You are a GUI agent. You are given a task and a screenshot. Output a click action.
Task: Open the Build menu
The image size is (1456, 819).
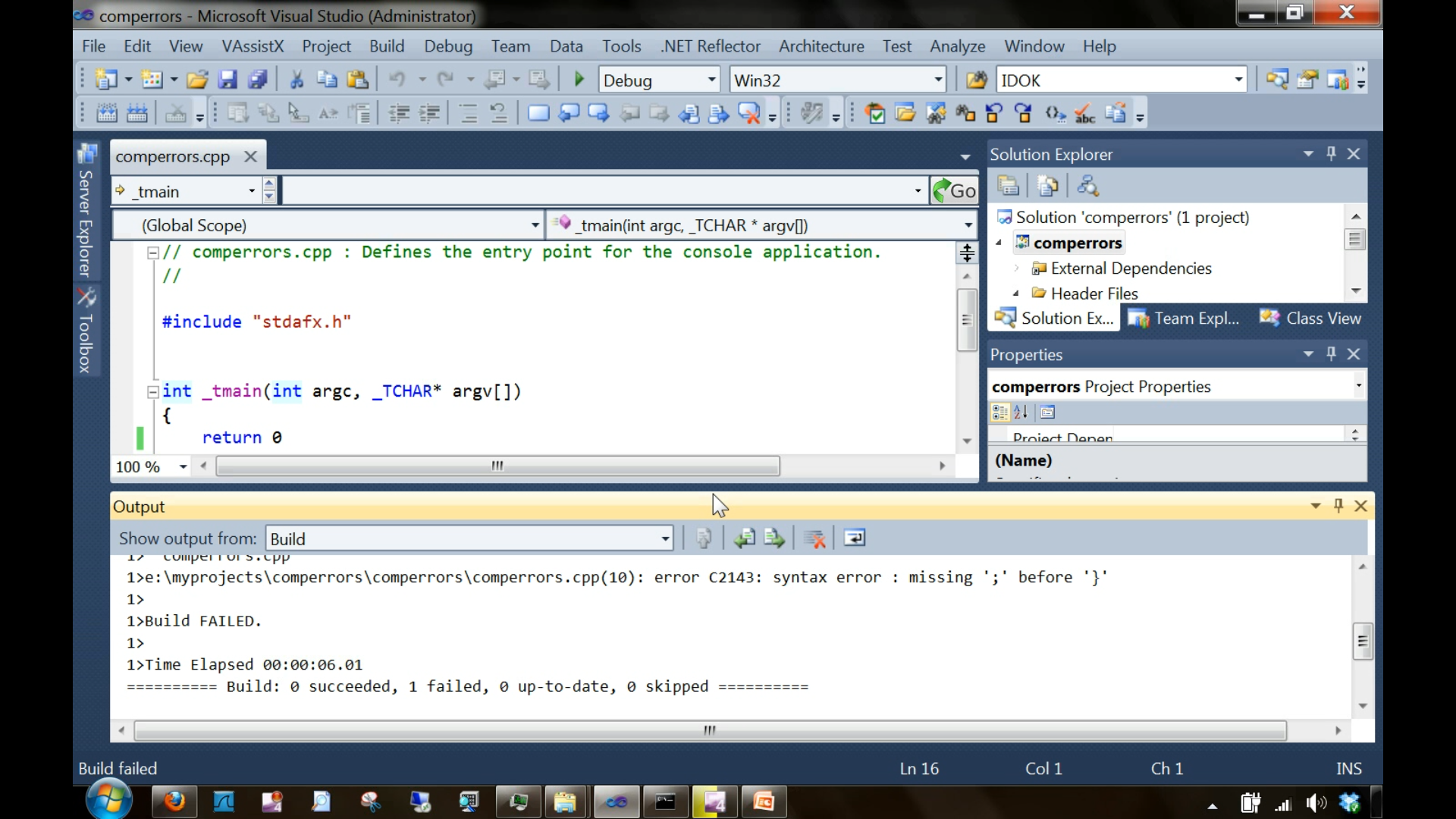tap(387, 46)
